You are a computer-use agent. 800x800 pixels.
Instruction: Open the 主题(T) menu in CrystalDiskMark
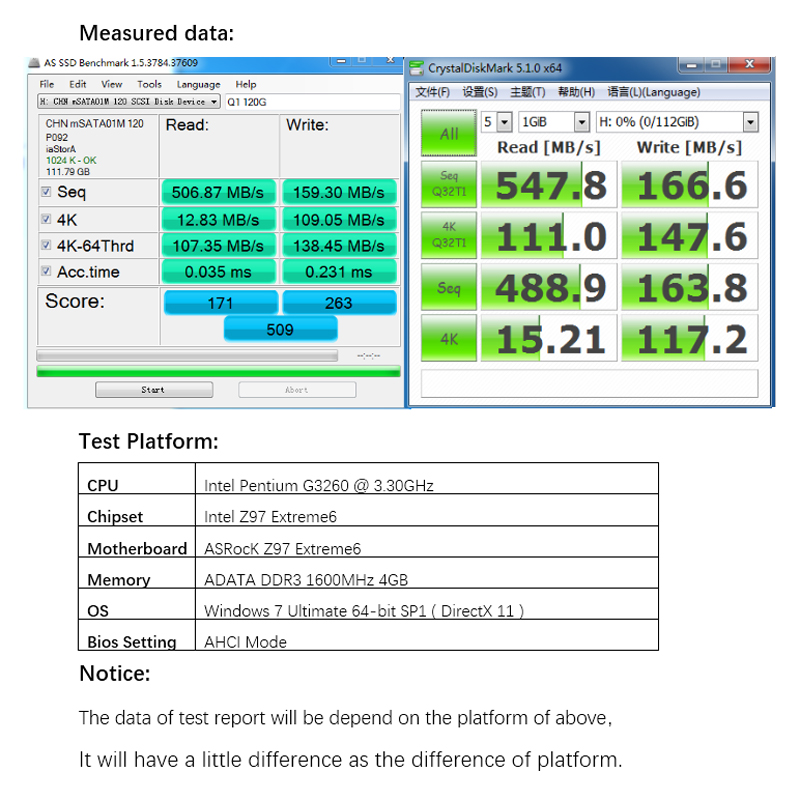point(528,92)
